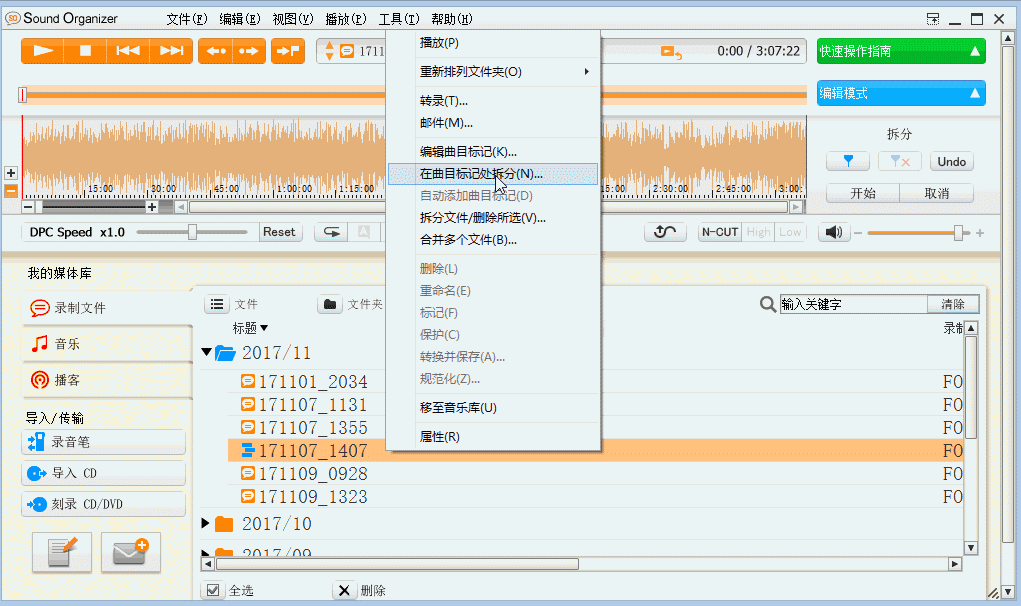Expand the 2017/10 folder
This screenshot has width=1021, height=606.
[207, 522]
